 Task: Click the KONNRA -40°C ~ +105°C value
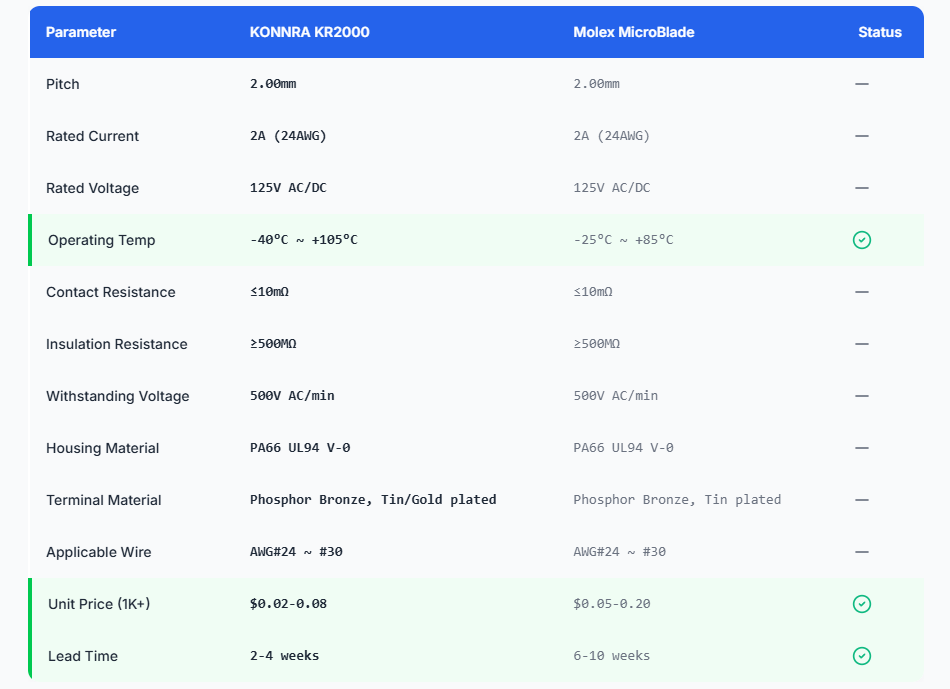tap(303, 240)
